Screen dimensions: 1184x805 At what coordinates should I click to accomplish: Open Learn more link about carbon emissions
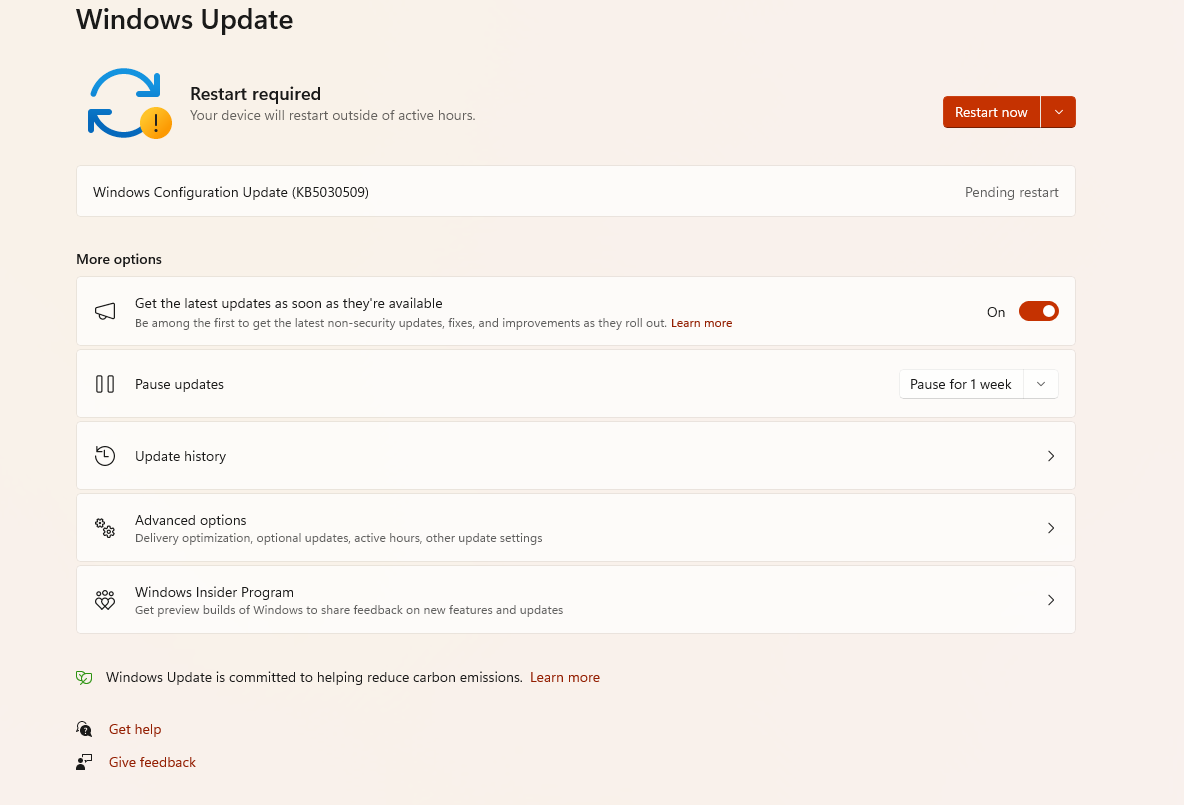click(x=565, y=677)
